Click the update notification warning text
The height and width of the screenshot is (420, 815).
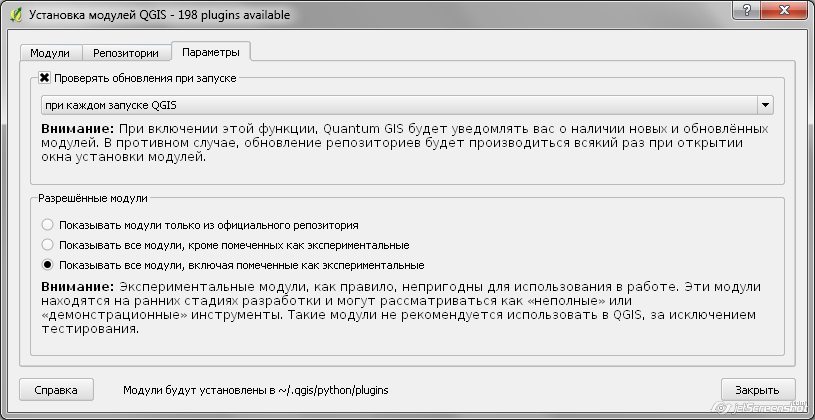click(404, 143)
